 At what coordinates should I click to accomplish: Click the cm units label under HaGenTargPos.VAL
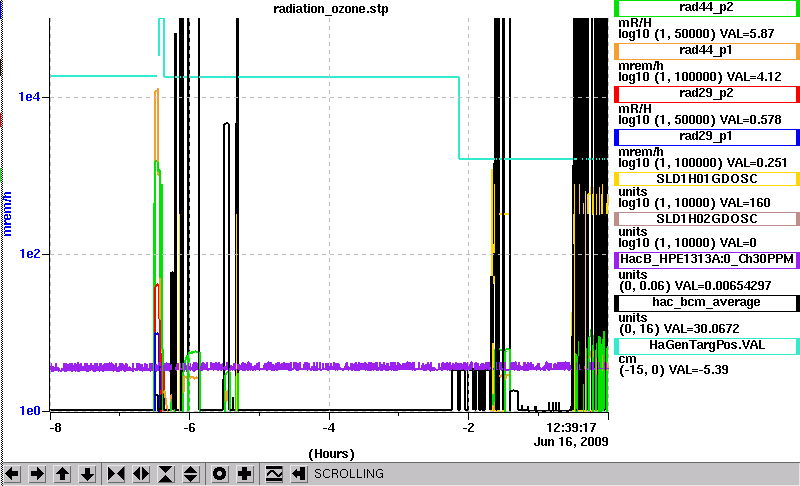tap(628, 360)
